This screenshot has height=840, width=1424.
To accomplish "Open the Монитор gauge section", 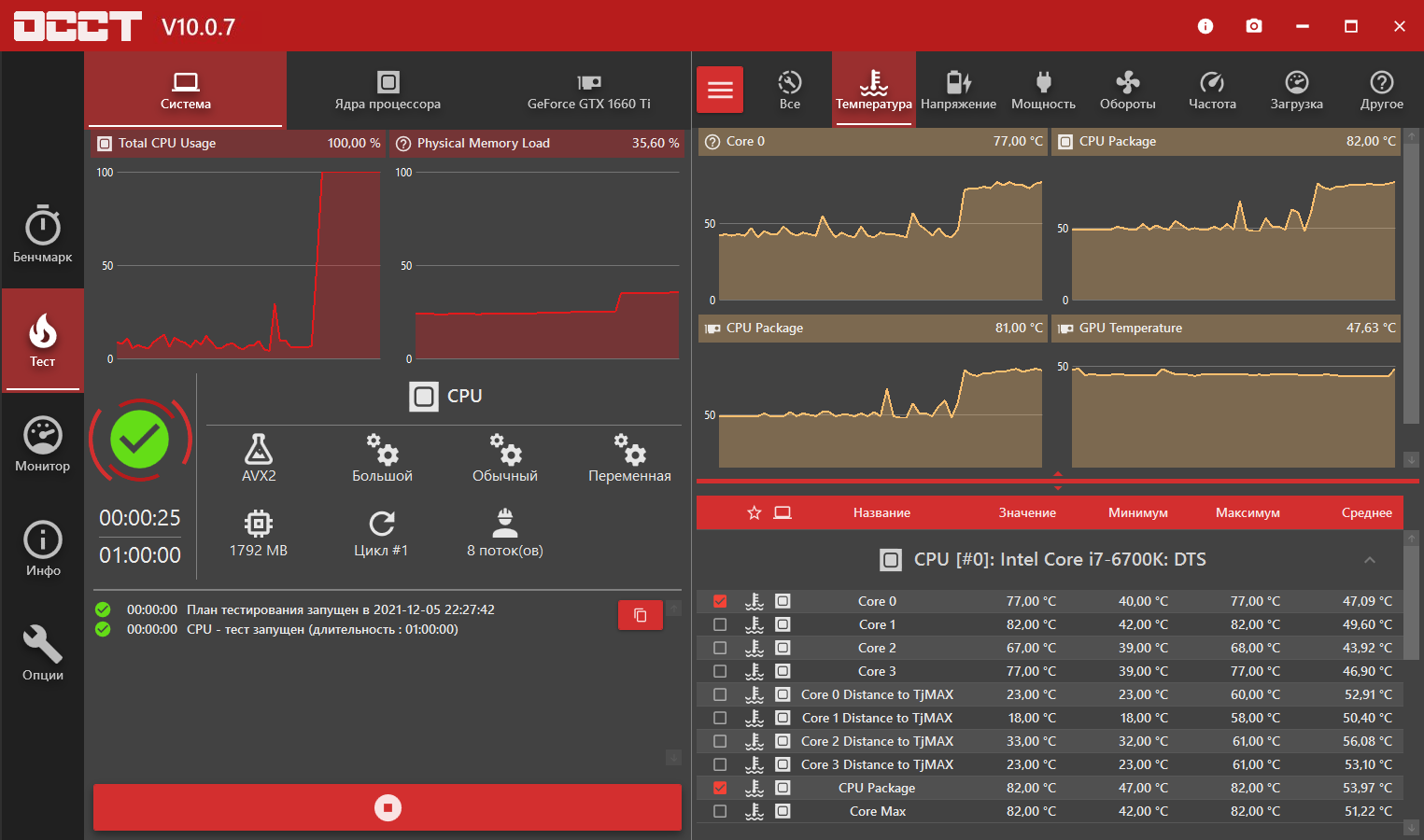I will pos(42,444).
